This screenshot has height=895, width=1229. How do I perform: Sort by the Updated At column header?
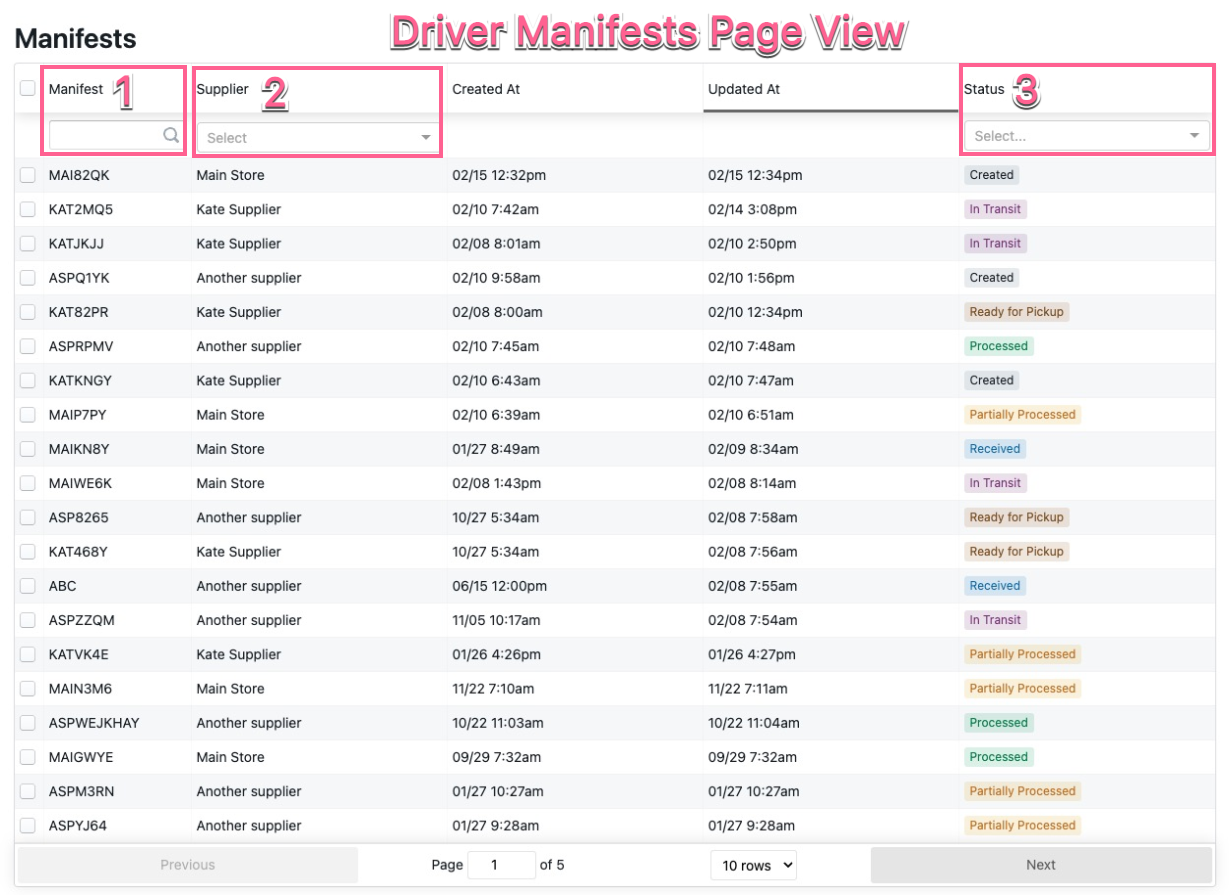(744, 89)
